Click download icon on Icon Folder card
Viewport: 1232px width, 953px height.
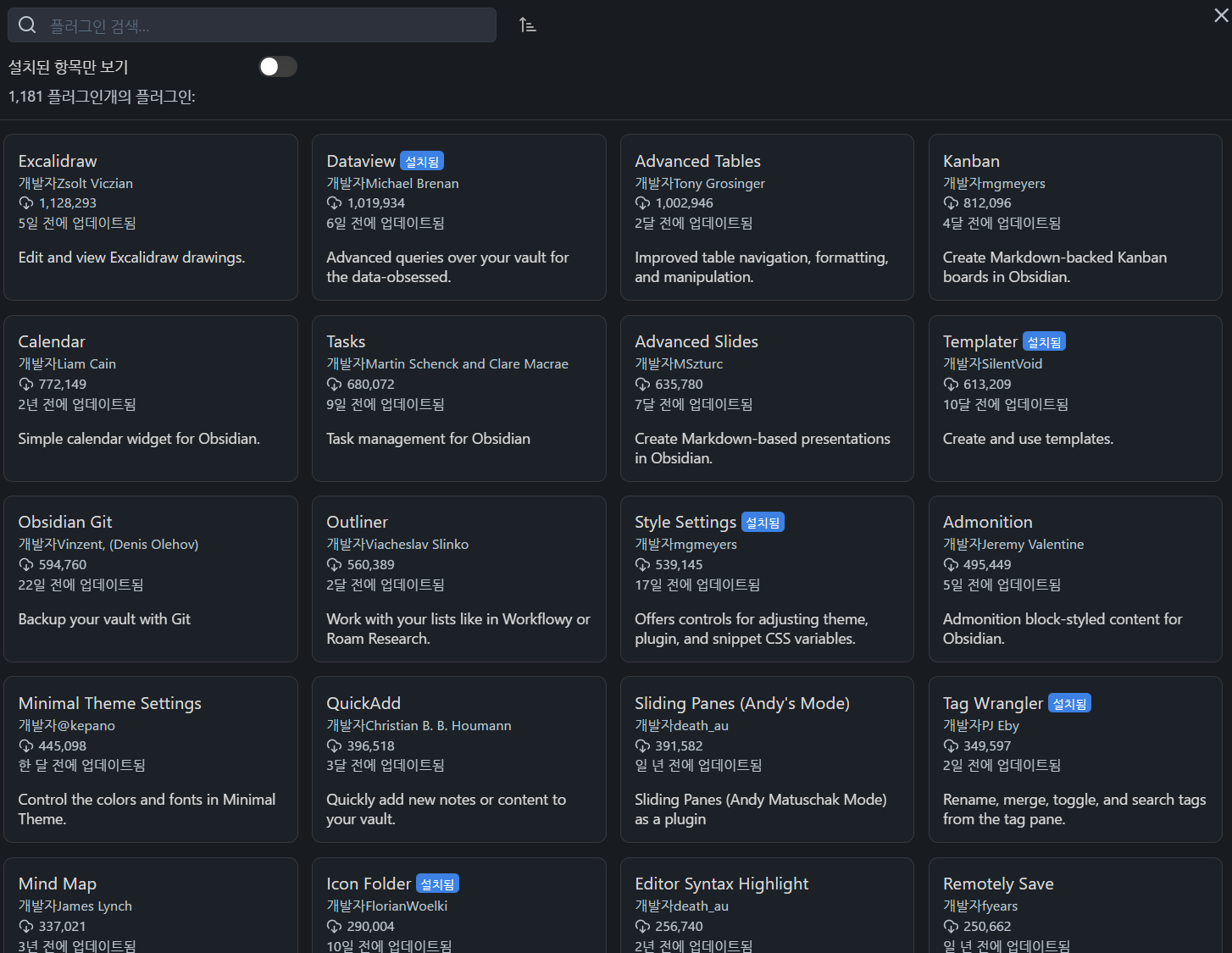pyautogui.click(x=335, y=927)
